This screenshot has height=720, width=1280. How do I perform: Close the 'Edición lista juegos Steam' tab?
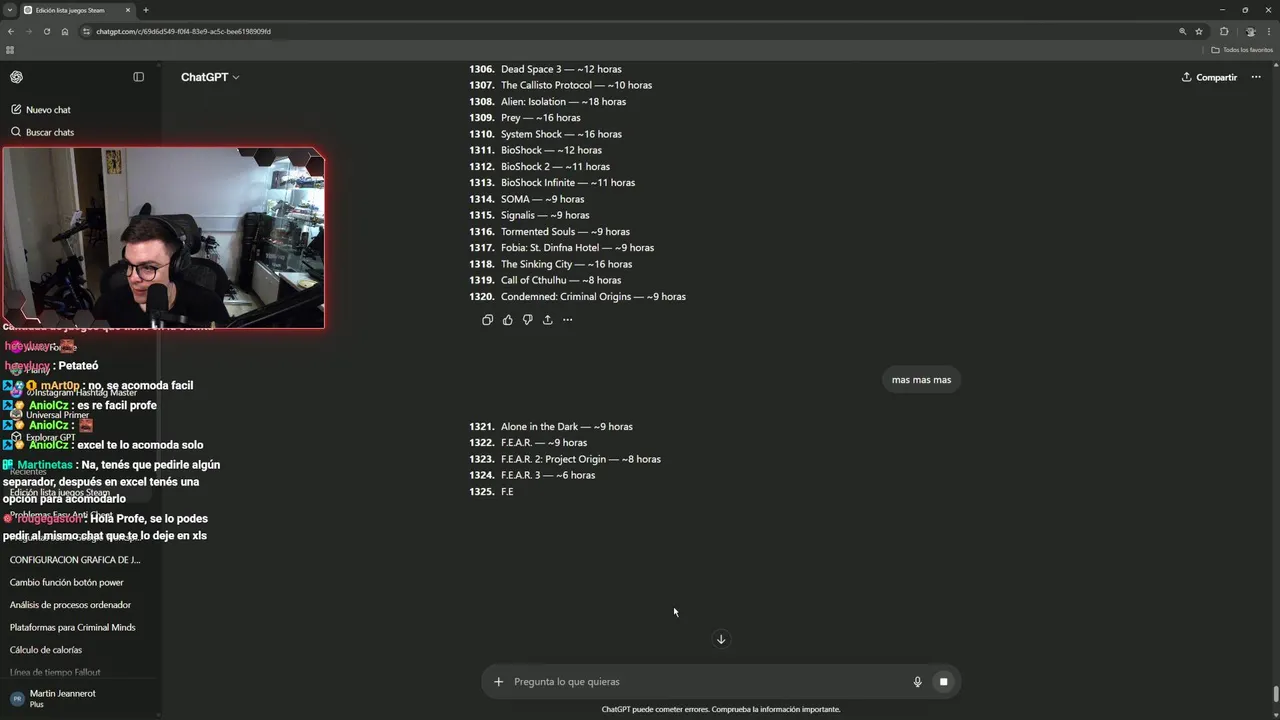[127, 10]
